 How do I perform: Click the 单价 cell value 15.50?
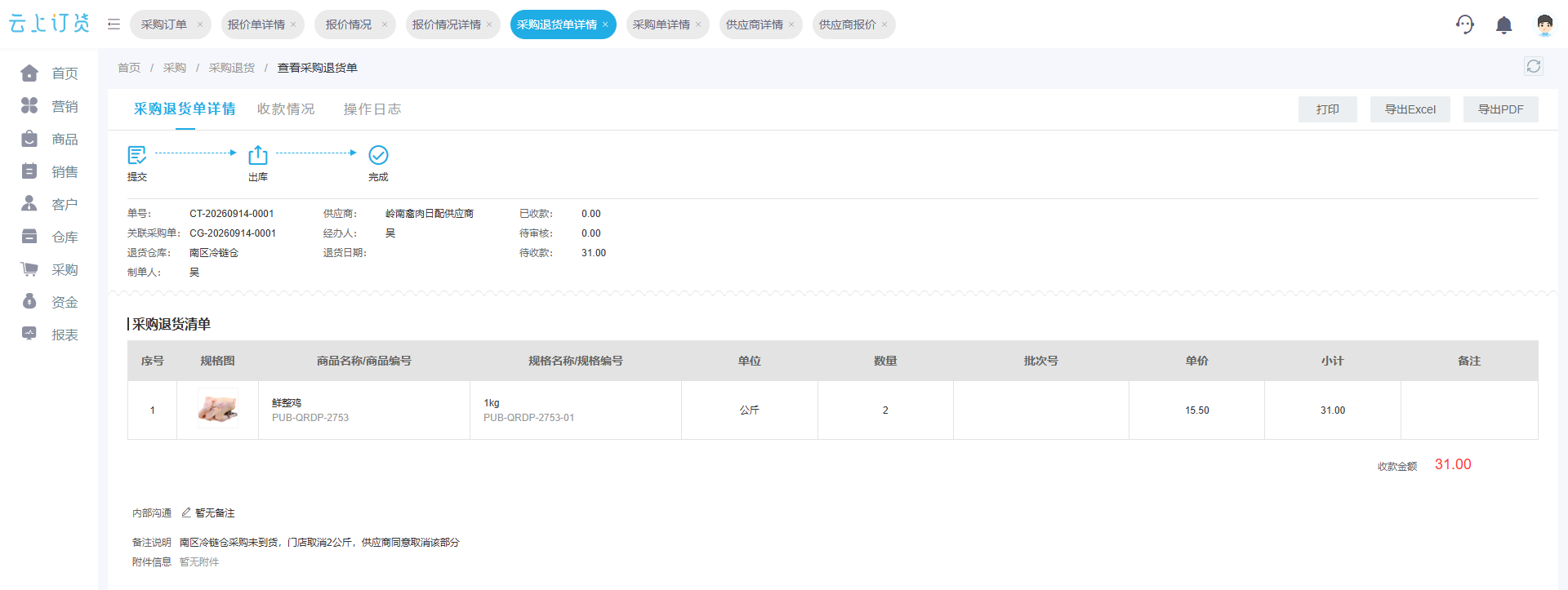(1197, 410)
